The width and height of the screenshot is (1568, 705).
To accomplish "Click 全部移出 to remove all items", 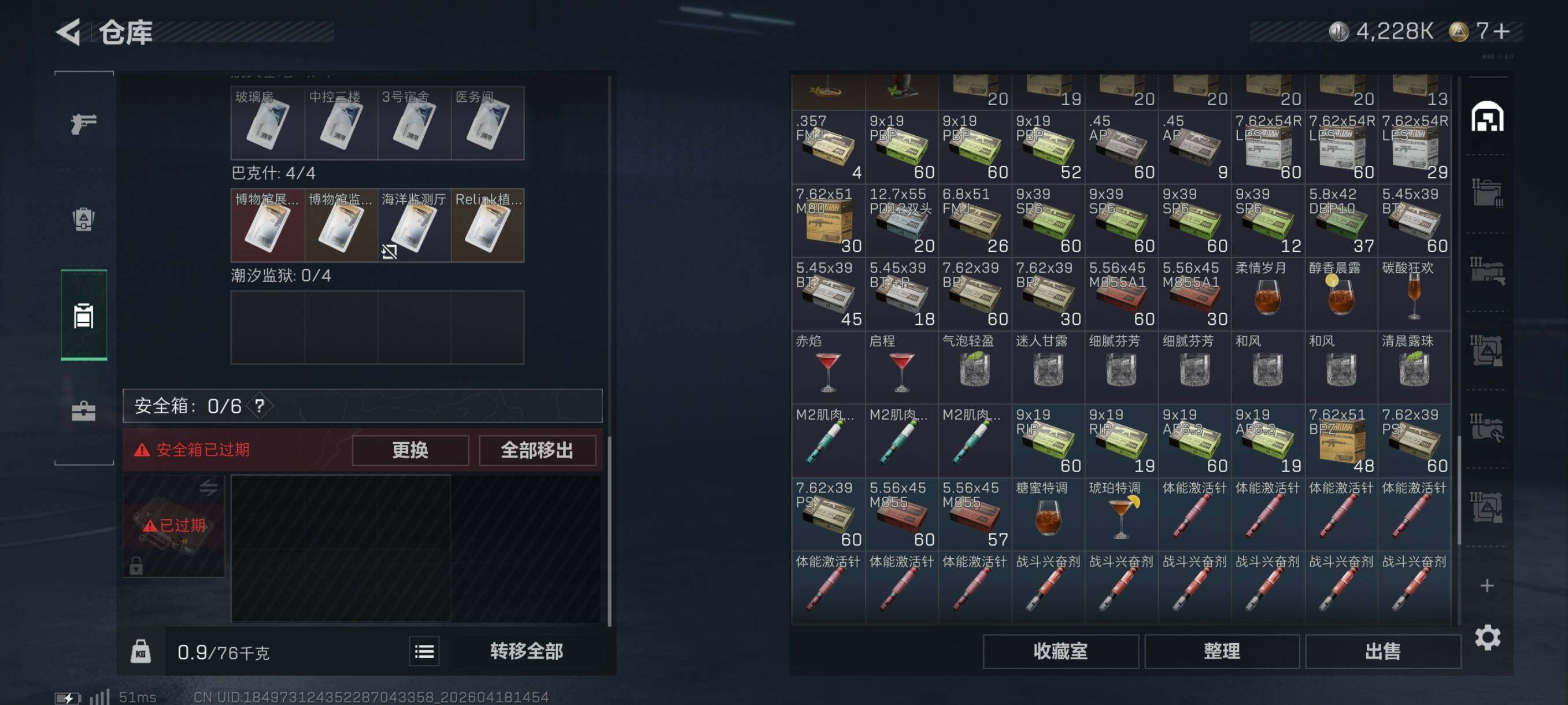I will coord(537,450).
